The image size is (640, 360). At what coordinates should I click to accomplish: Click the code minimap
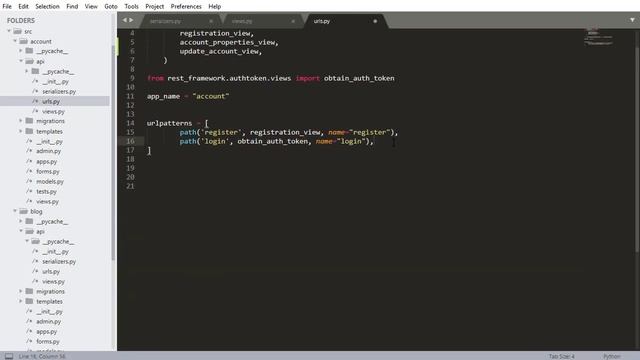[598, 36]
